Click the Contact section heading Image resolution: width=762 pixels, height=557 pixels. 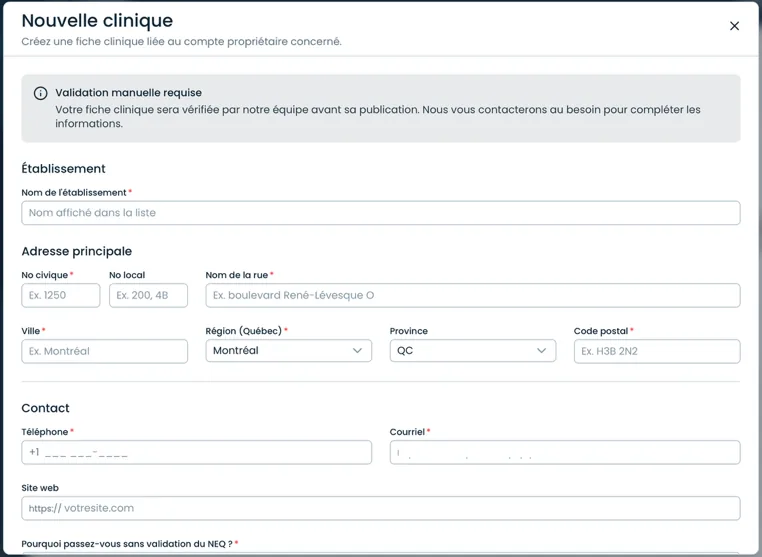[45, 408]
